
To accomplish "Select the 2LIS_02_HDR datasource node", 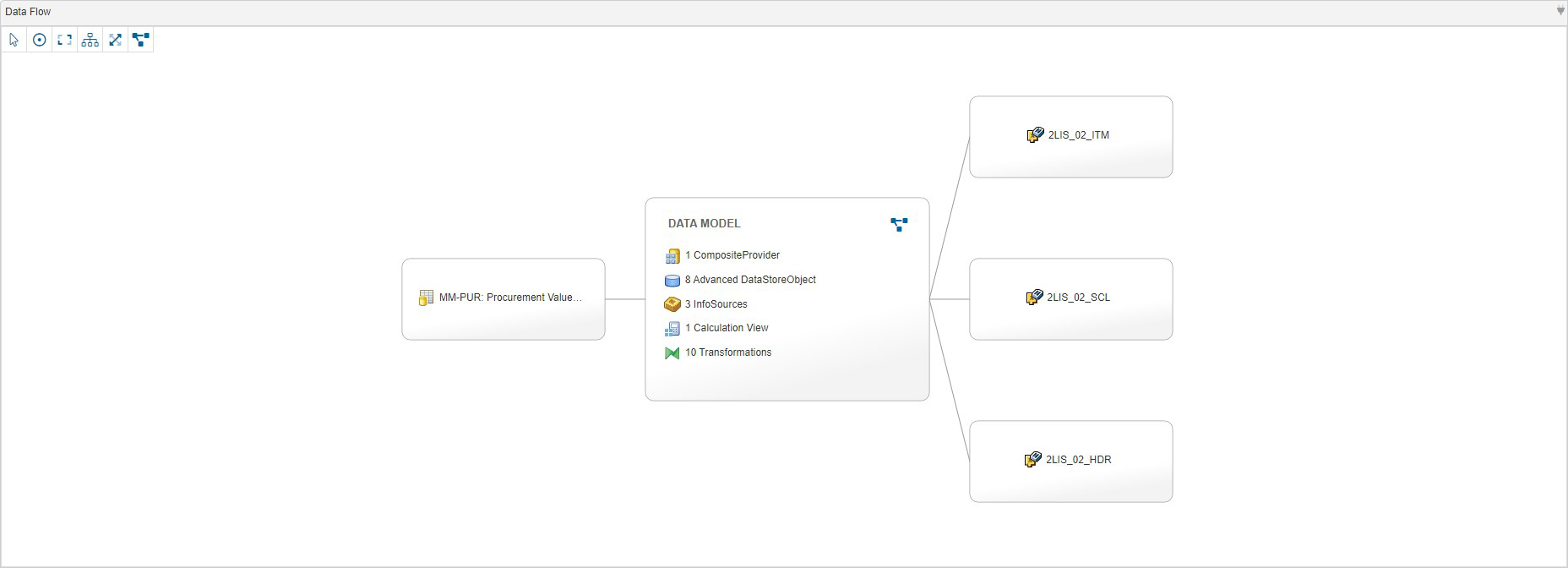I will click(1070, 461).
